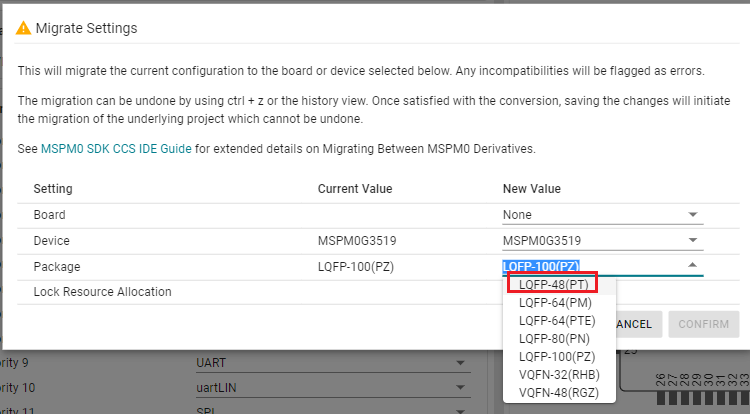This screenshot has height=414, width=750.
Task: Click the Cancel button
Action: point(634,324)
